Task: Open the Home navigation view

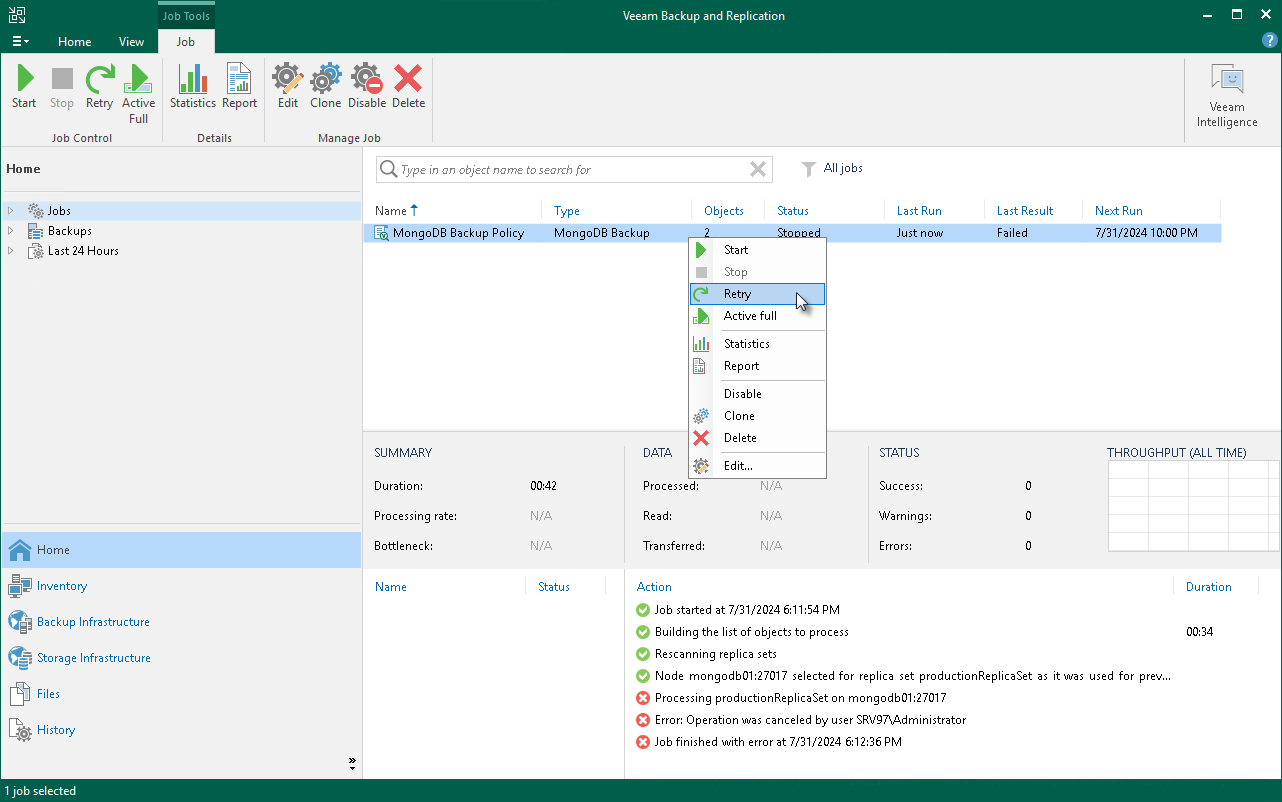Action: 181,550
